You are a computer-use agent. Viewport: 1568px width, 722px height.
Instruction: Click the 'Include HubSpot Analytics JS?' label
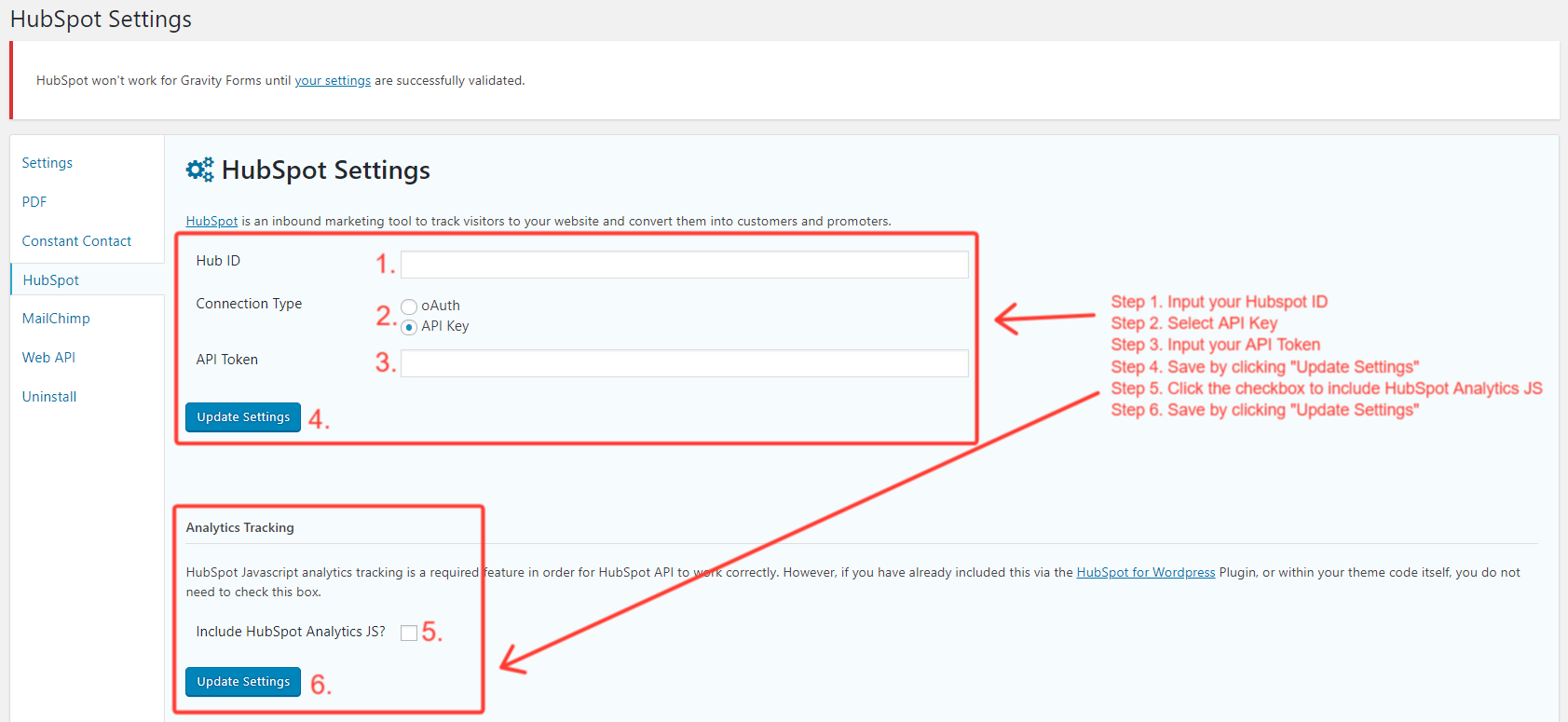pos(291,632)
